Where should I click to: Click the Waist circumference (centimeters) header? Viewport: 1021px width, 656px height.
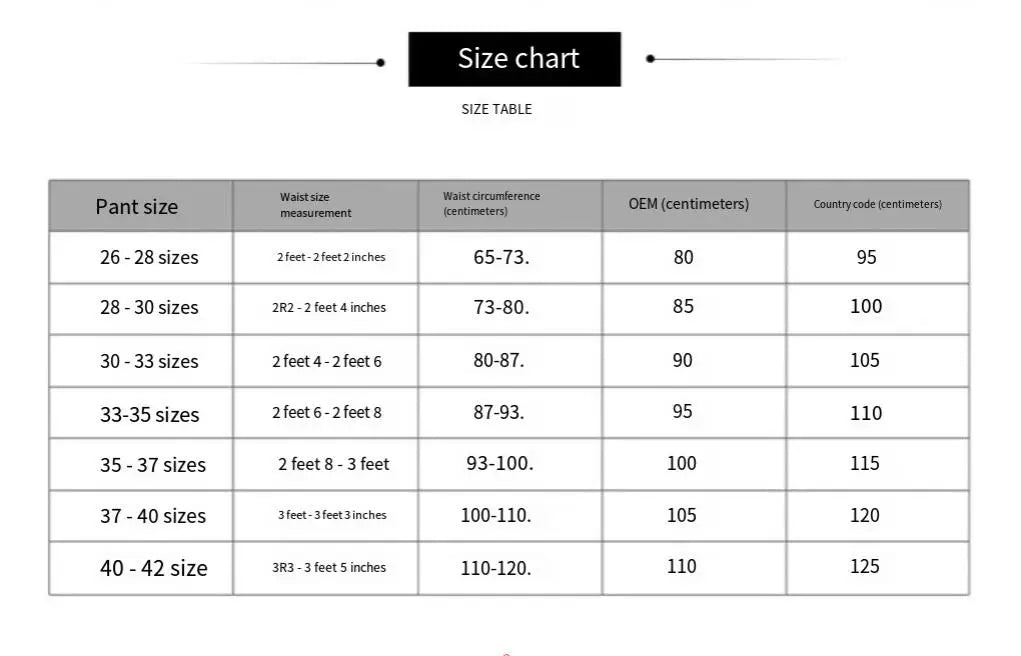491,204
